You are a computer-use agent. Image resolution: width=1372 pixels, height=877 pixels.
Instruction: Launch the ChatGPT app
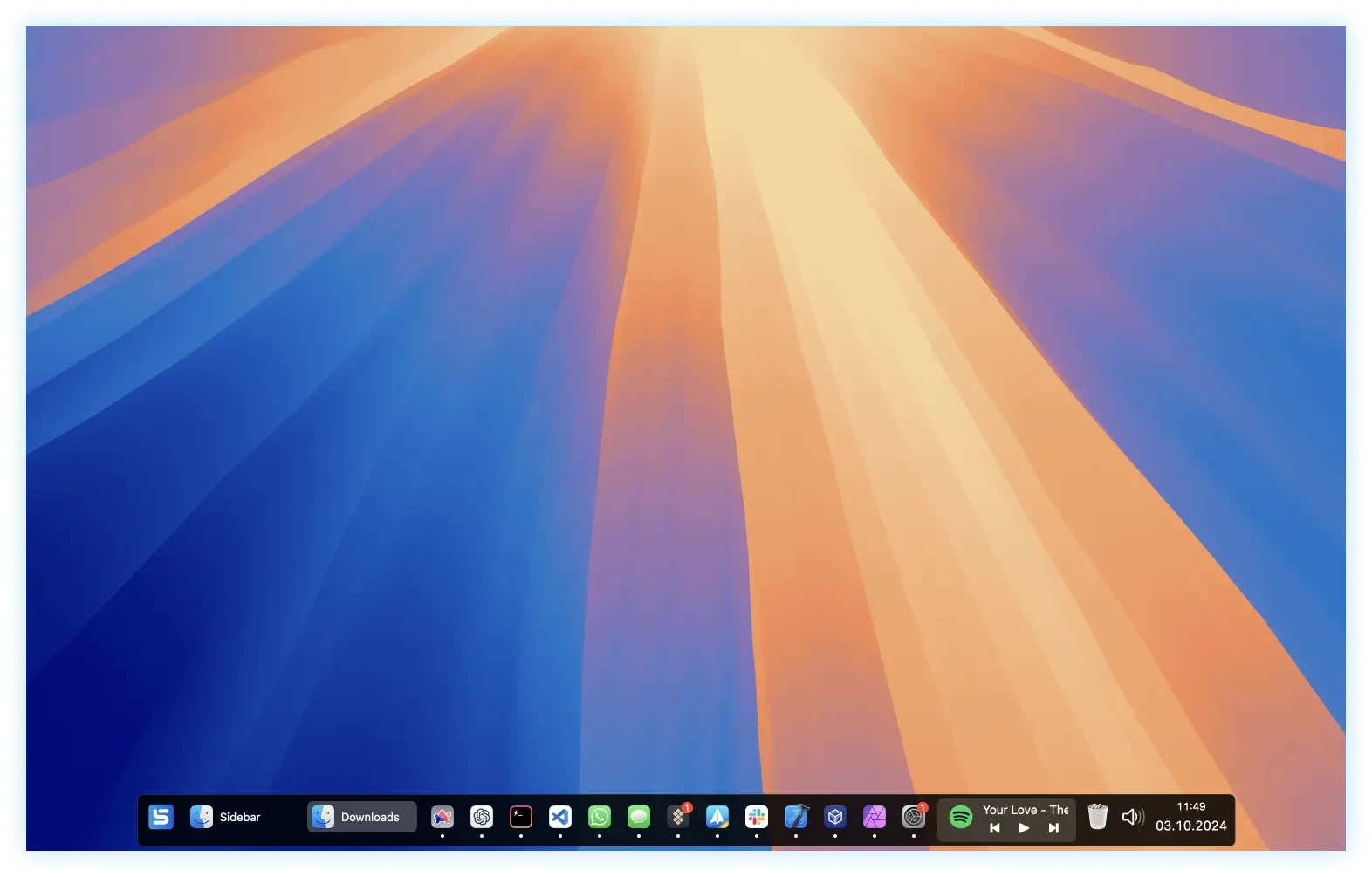click(482, 817)
